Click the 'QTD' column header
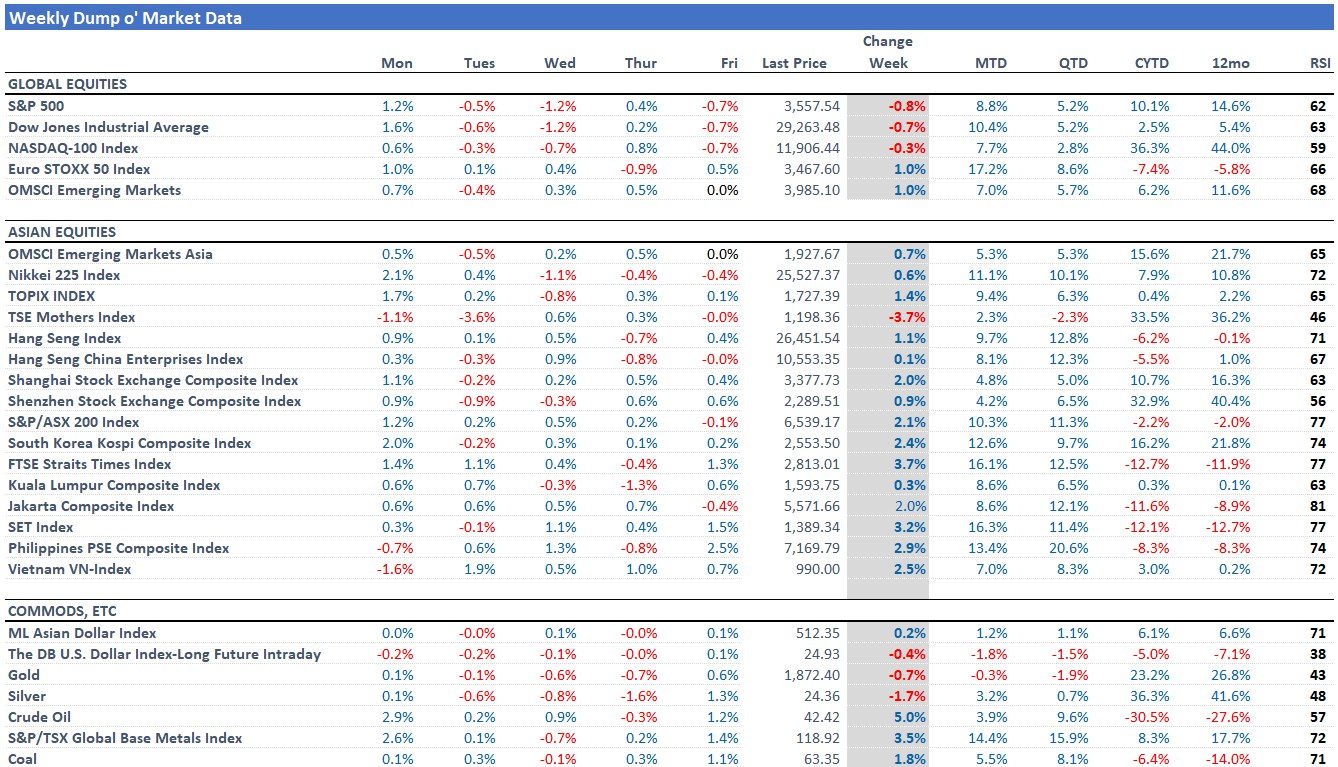 click(x=1073, y=63)
